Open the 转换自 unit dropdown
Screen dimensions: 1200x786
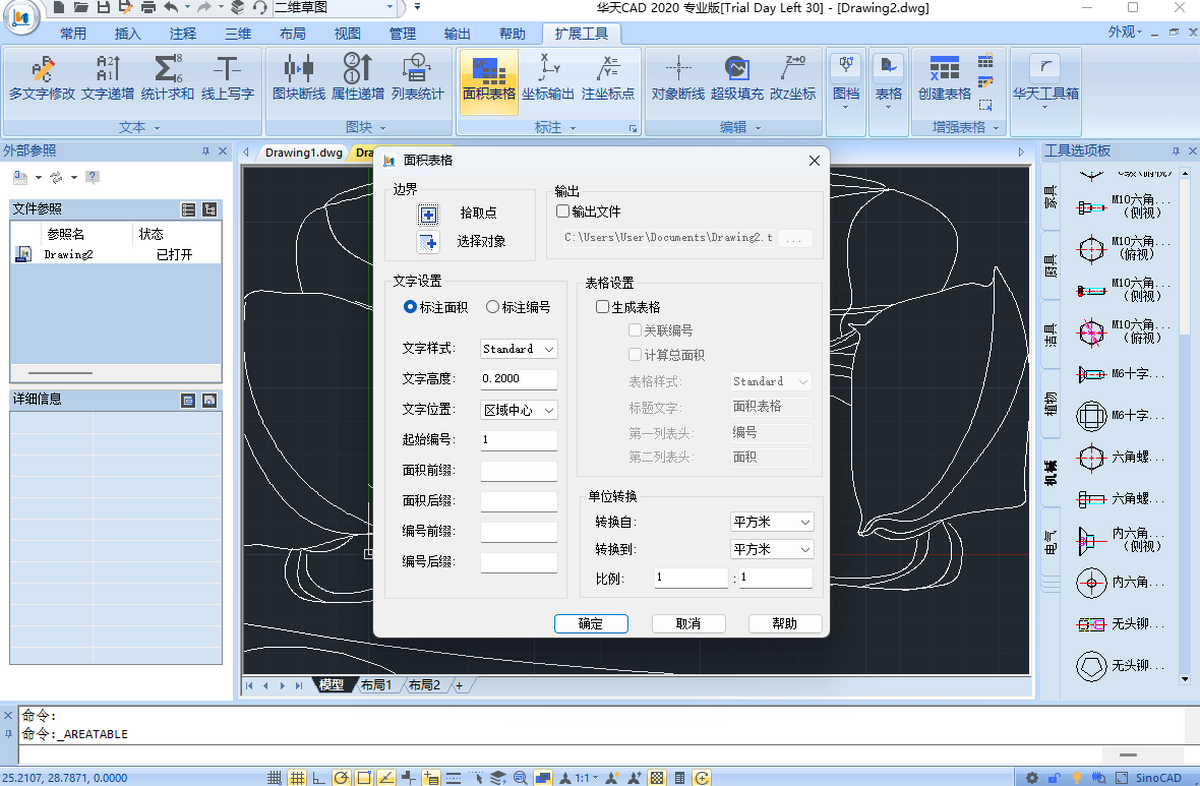[x=772, y=522]
